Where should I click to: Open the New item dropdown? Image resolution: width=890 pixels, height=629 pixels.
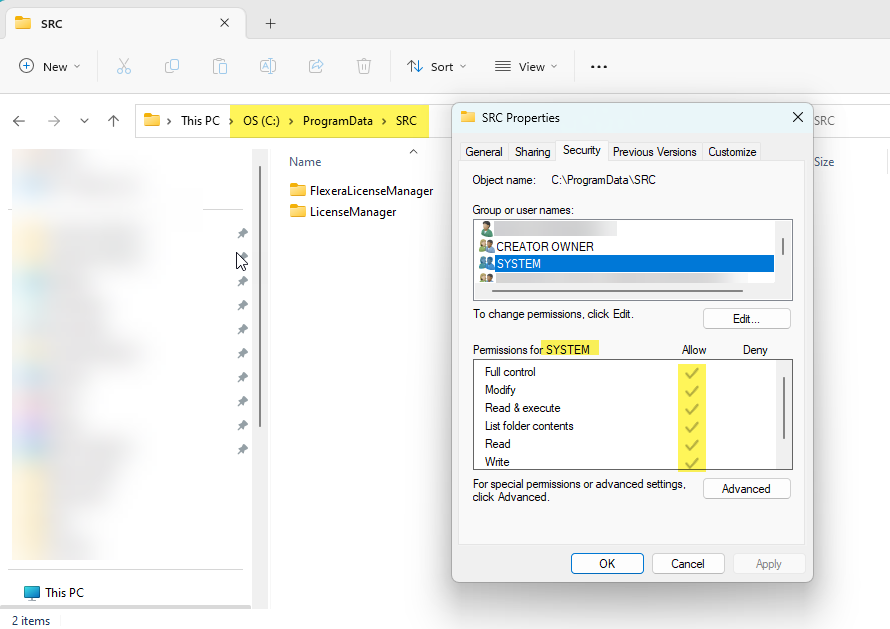click(49, 66)
